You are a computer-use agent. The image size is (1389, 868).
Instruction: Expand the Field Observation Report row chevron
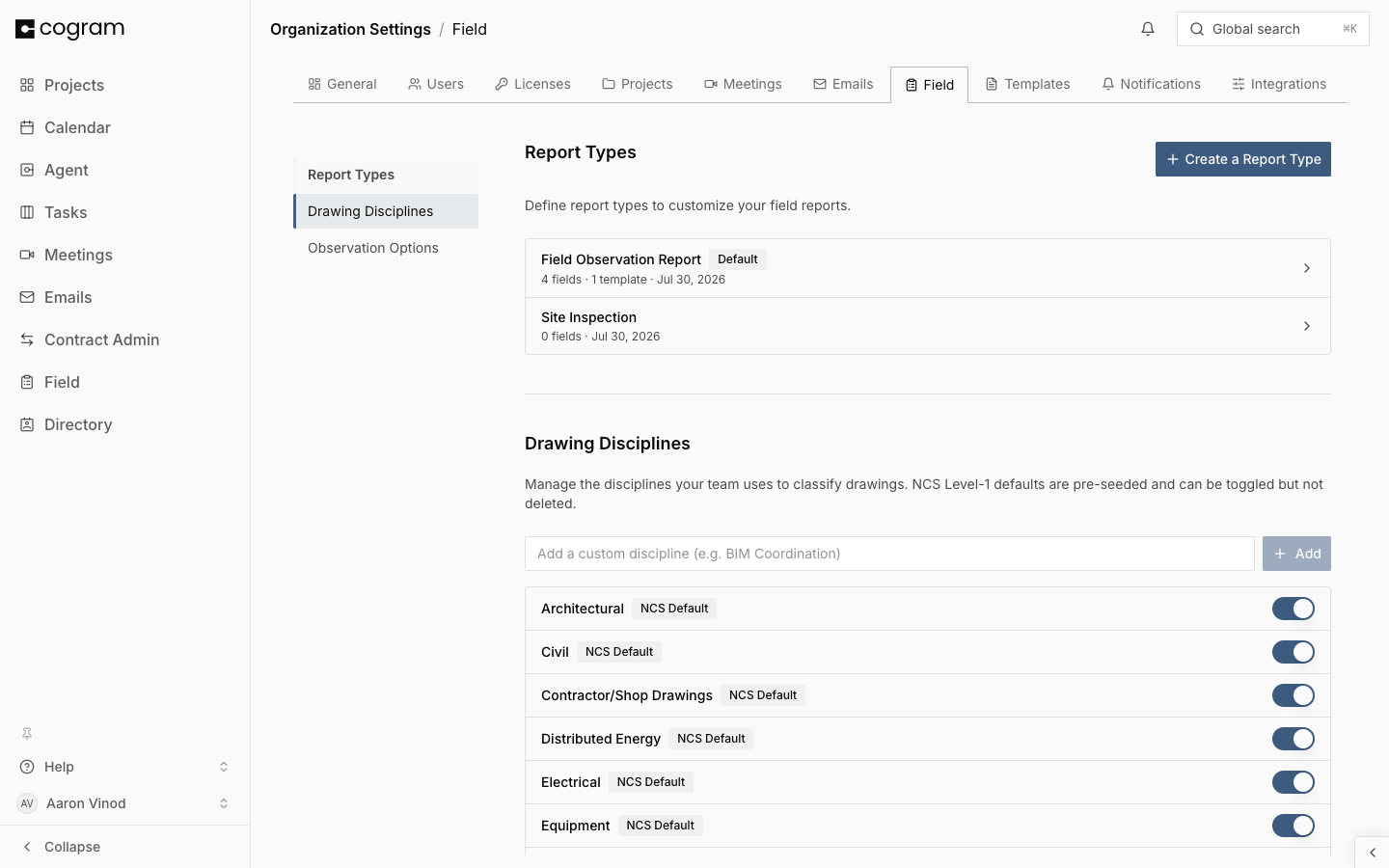(x=1307, y=268)
